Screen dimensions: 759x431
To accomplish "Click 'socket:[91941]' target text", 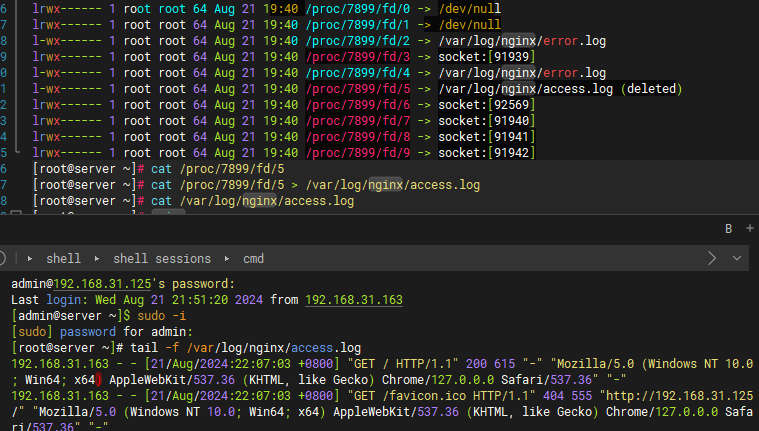I will pyautogui.click(x=486, y=137).
